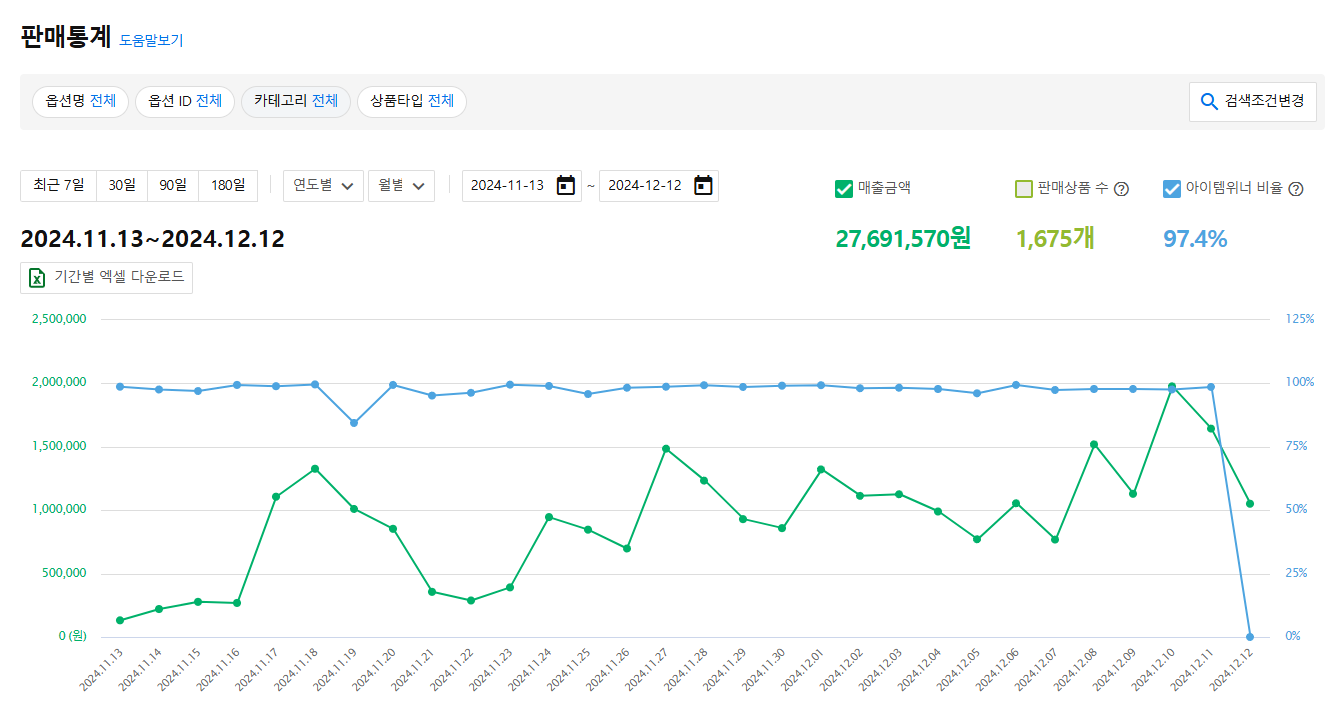
Task: Click help icon next to 판매상품 수
Action: pos(1121,189)
